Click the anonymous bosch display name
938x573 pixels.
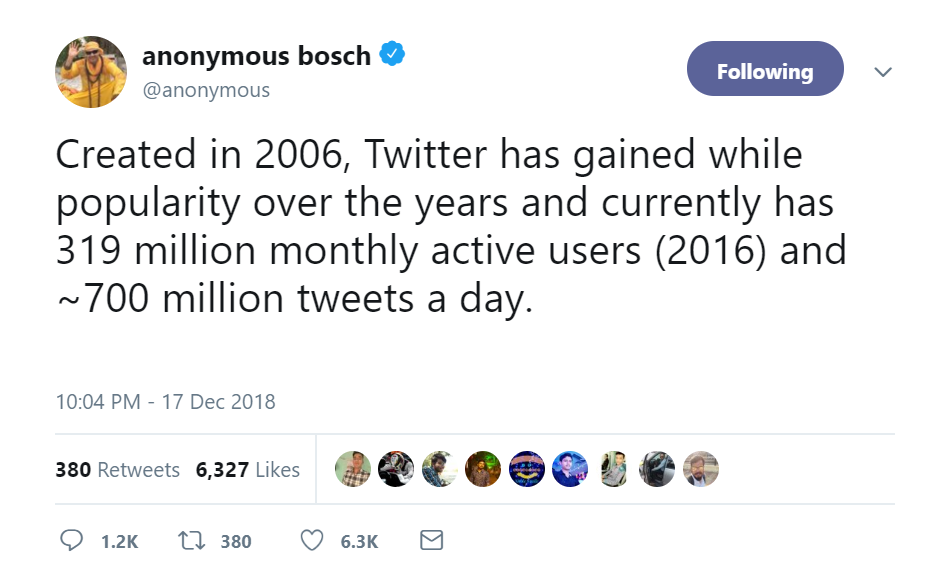pos(256,56)
